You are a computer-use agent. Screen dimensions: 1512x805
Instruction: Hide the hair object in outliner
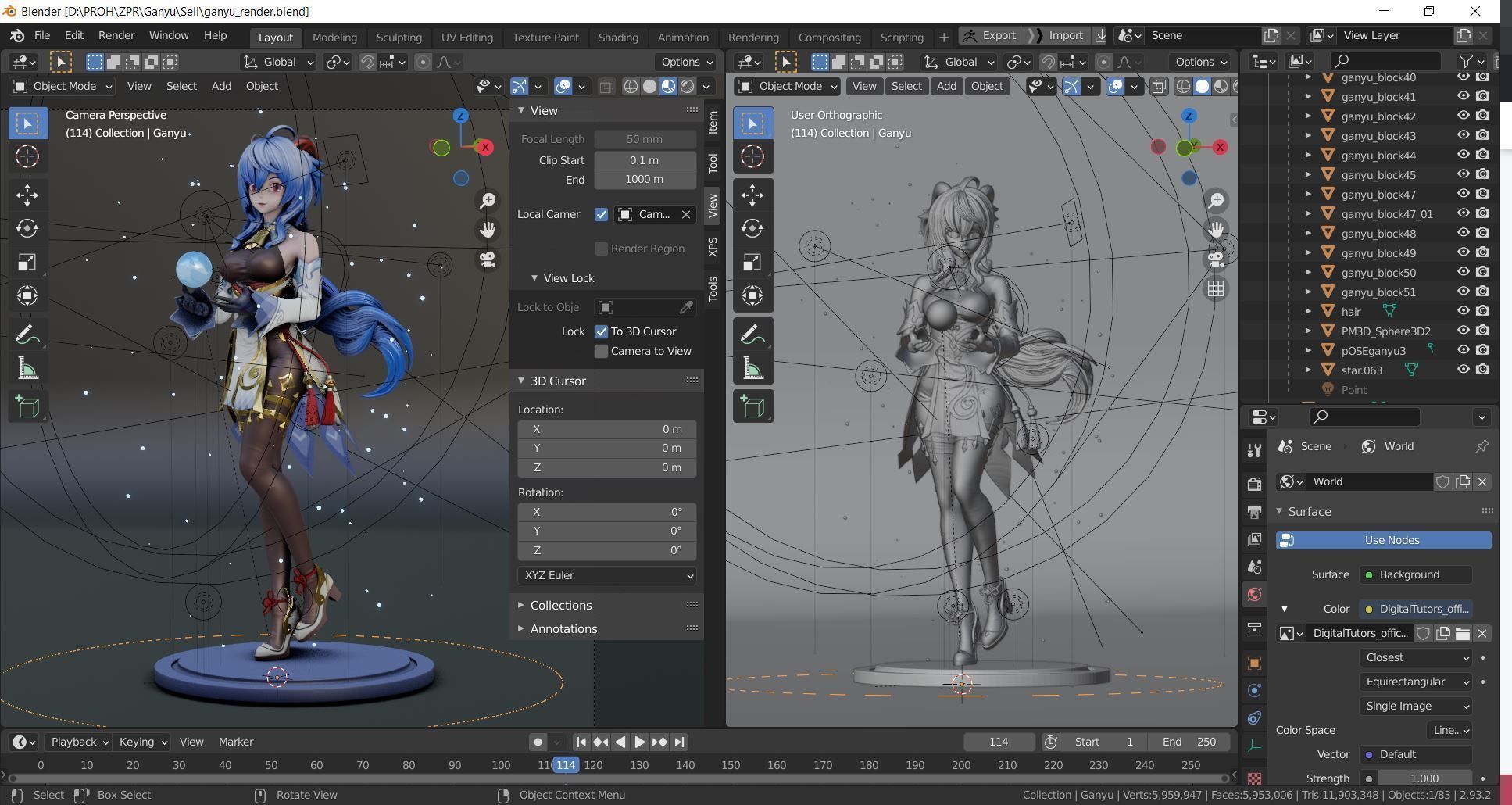tap(1464, 311)
